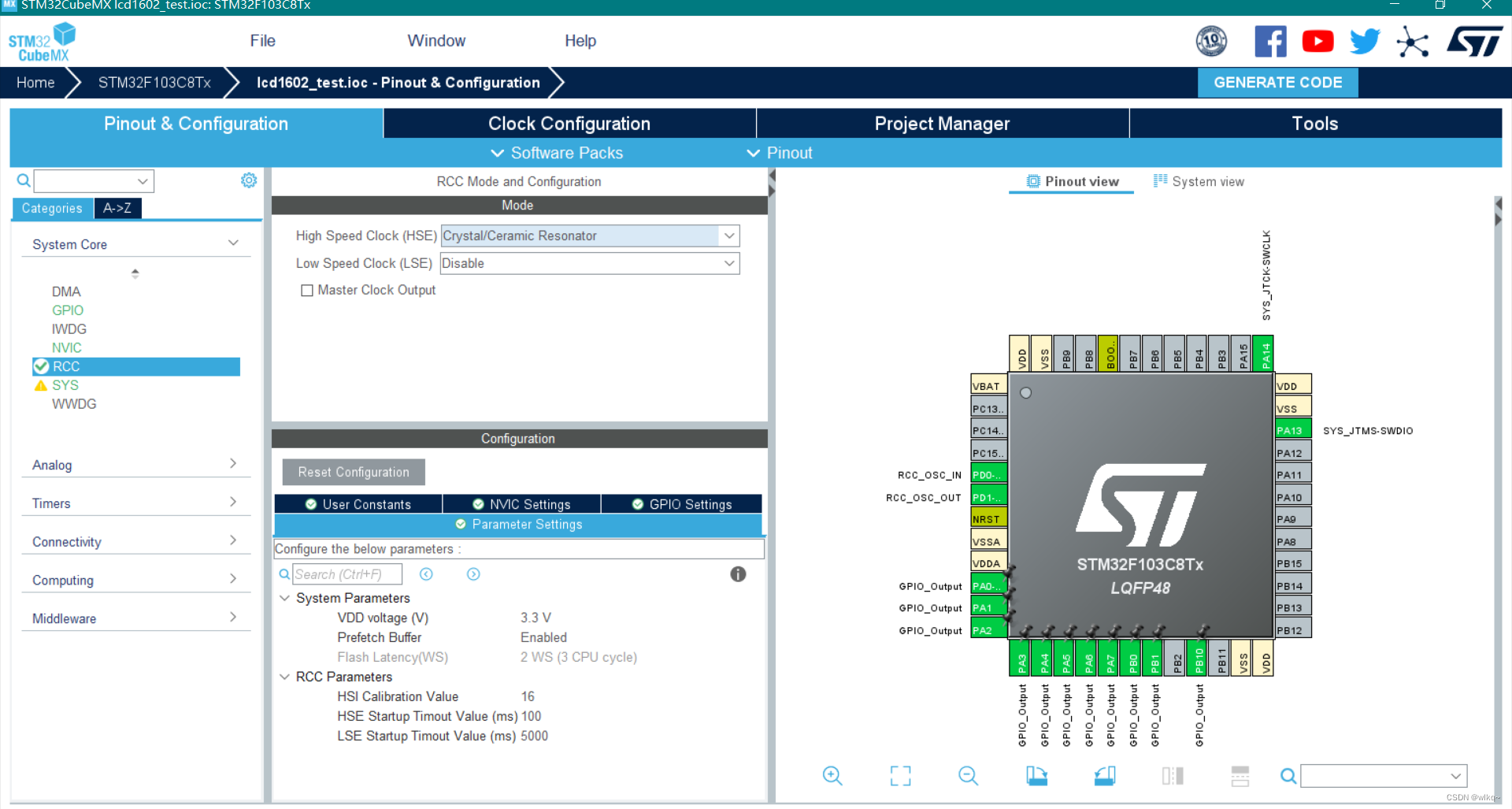This screenshot has height=809, width=1512.
Task: Fit the chip view to window
Action: (x=900, y=776)
